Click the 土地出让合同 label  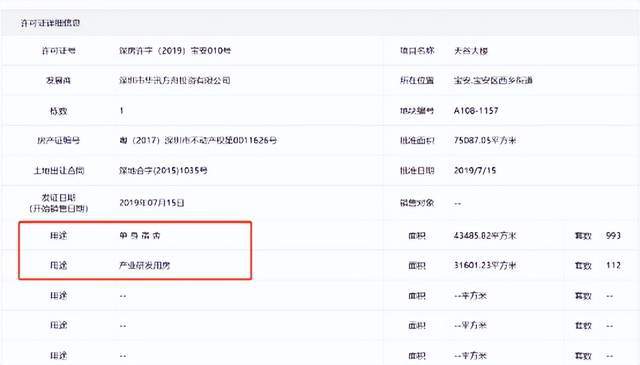pyautogui.click(x=58, y=171)
